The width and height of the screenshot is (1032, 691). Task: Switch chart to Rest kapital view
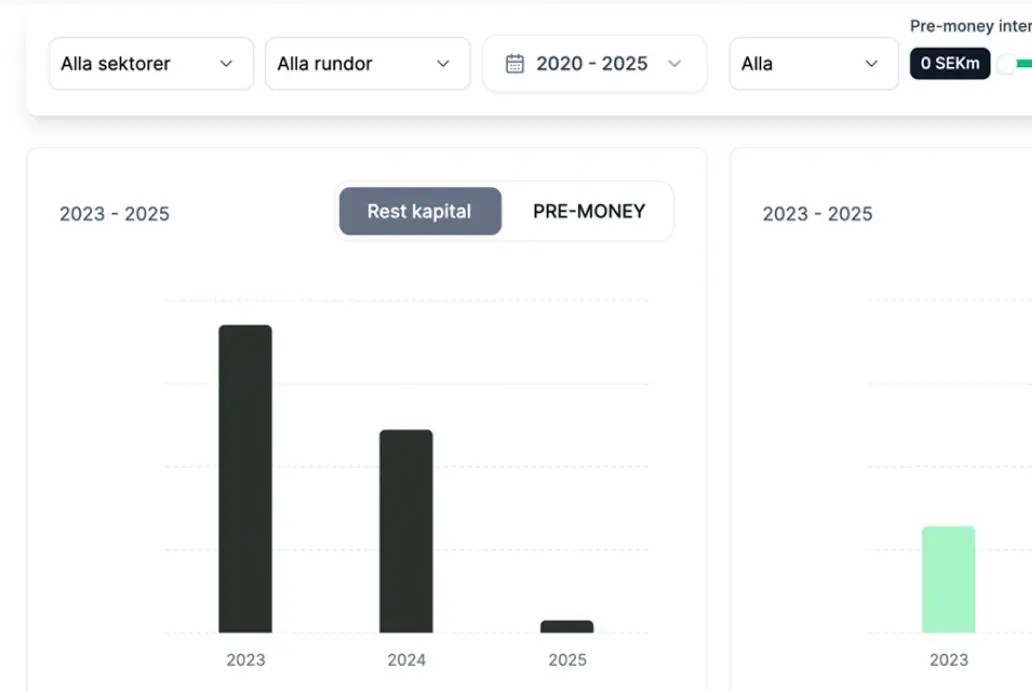pos(420,211)
